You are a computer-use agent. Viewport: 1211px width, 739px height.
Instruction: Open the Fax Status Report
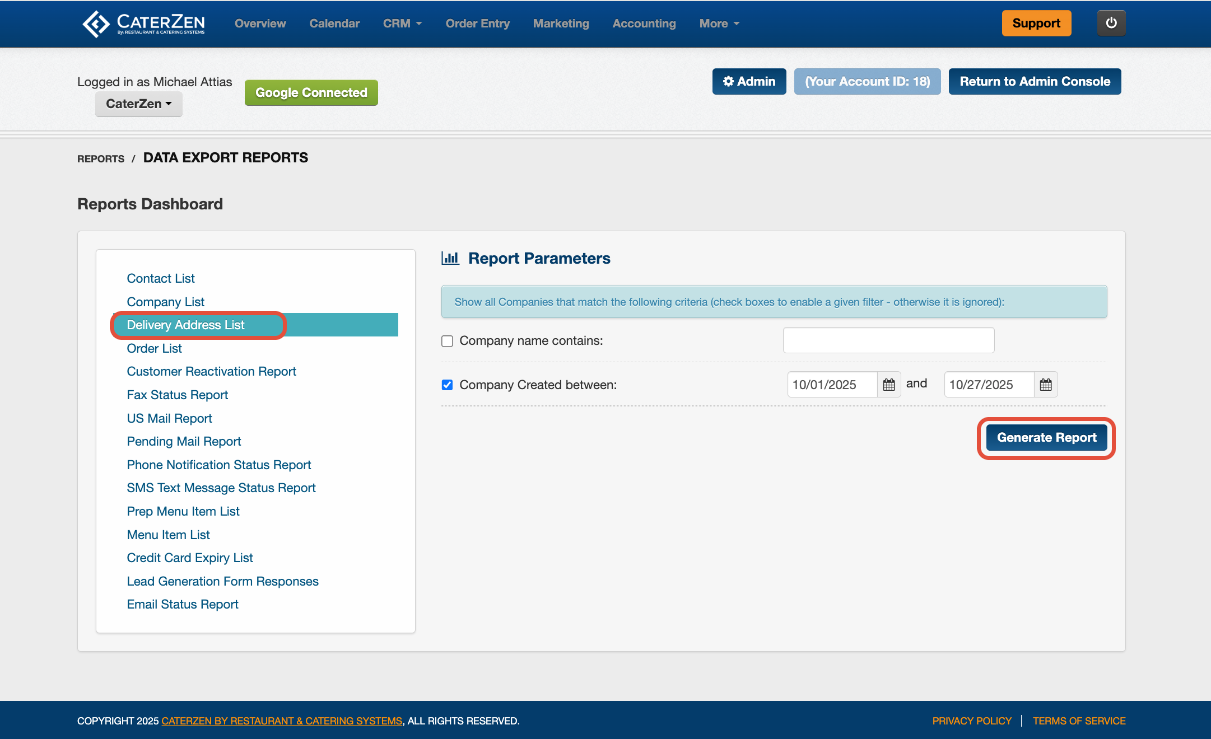(x=178, y=395)
